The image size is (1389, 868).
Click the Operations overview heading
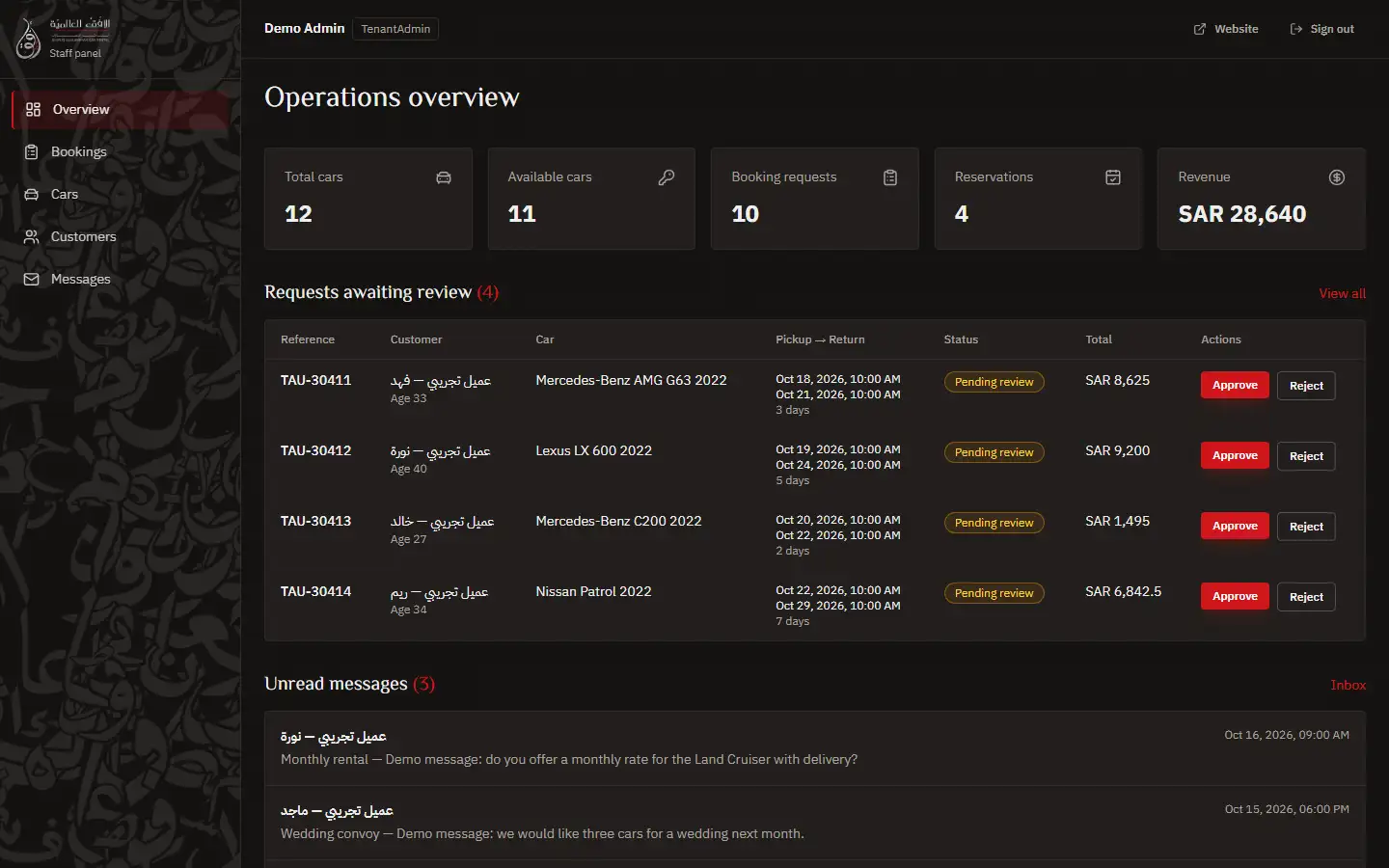392,97
